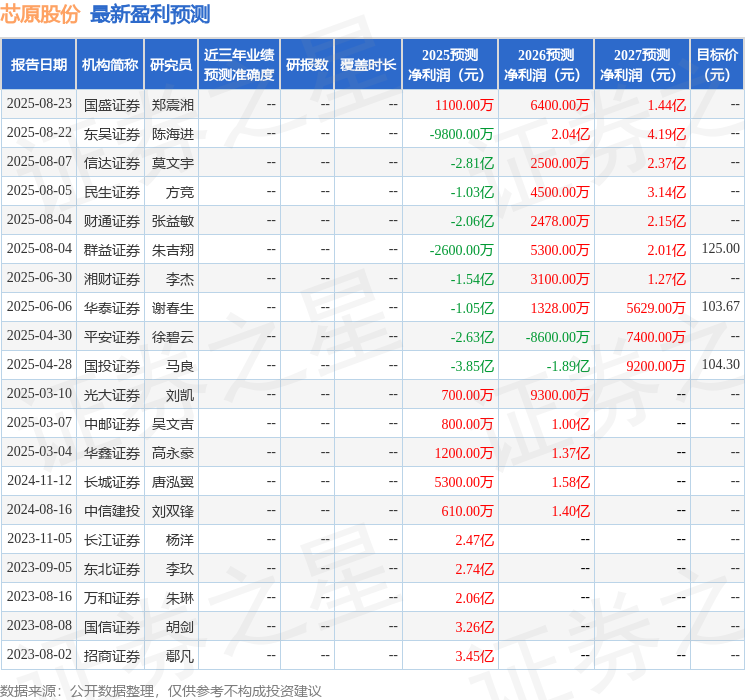Click the 3.14亿 forecast value
Image resolution: width=745 pixels, height=700 pixels.
666,192
